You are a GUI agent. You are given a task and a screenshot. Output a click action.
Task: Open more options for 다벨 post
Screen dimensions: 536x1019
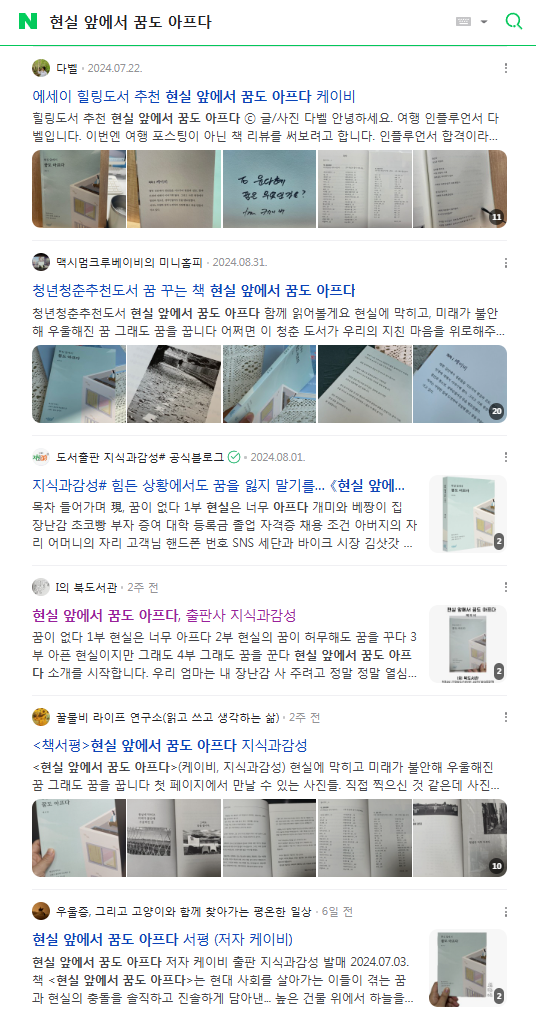[x=505, y=68]
